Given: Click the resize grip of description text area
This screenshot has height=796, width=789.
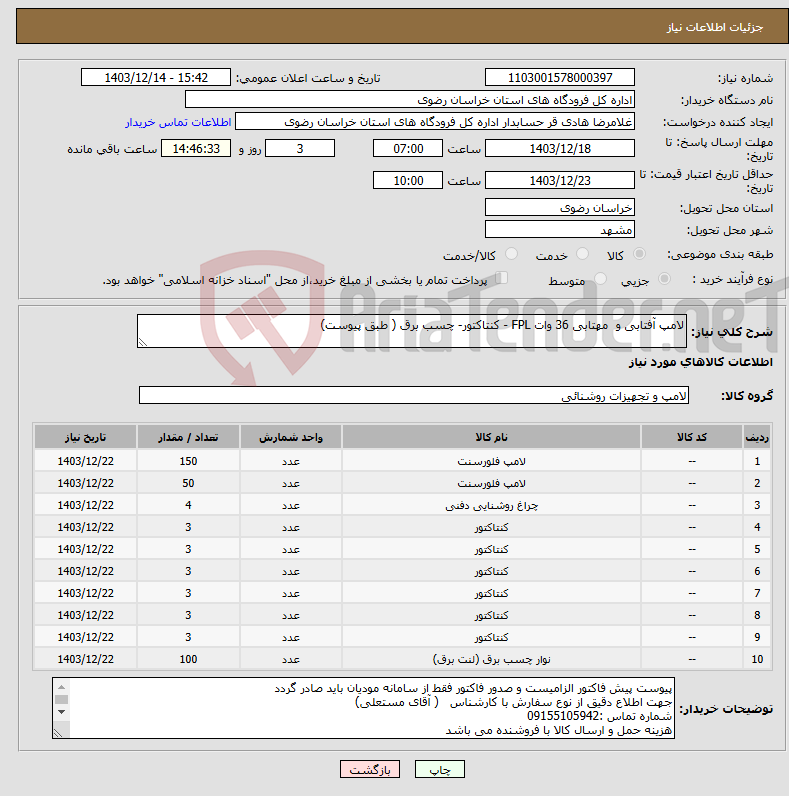Looking at the screenshot, I should pyautogui.click(x=143, y=342).
